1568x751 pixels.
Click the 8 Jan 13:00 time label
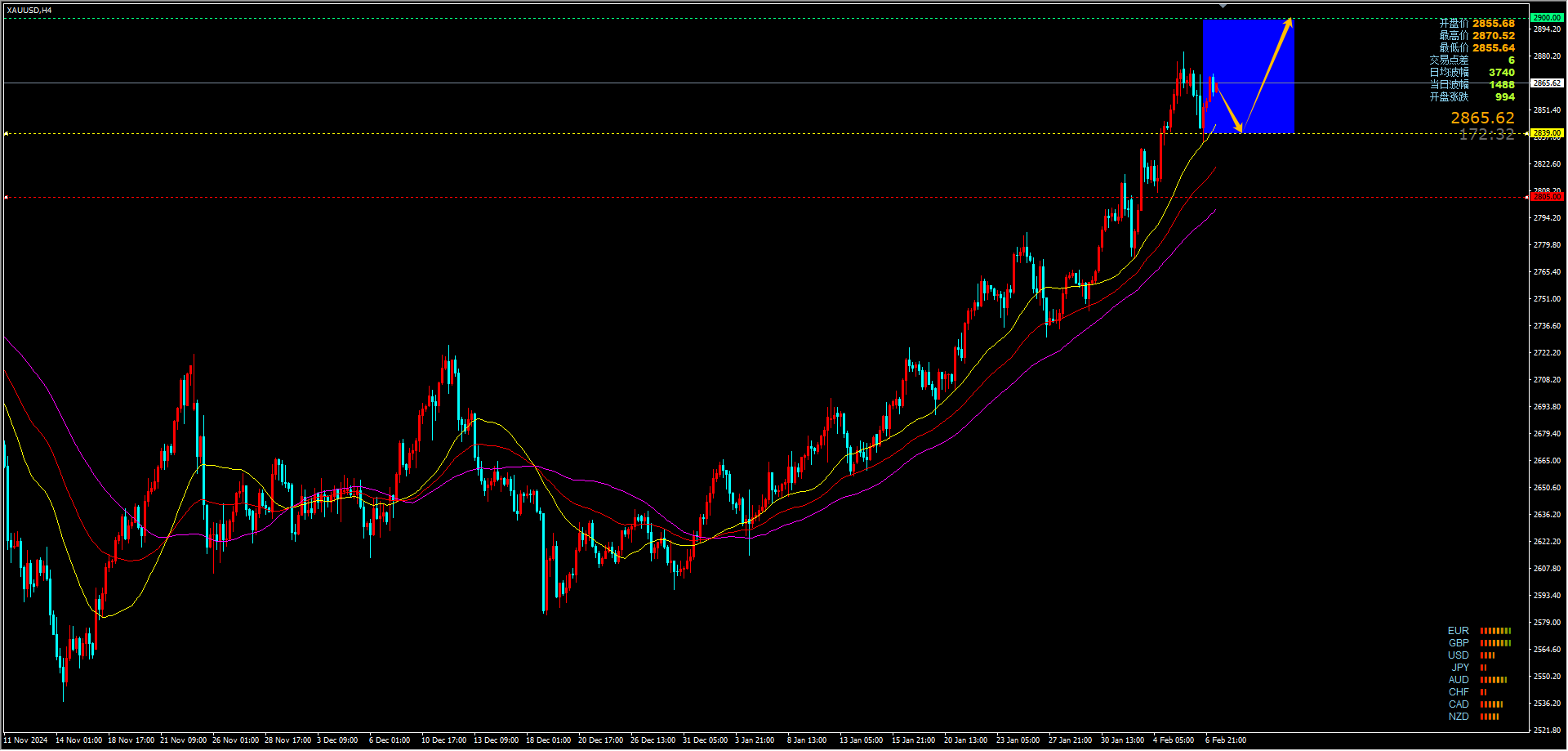tap(807, 740)
